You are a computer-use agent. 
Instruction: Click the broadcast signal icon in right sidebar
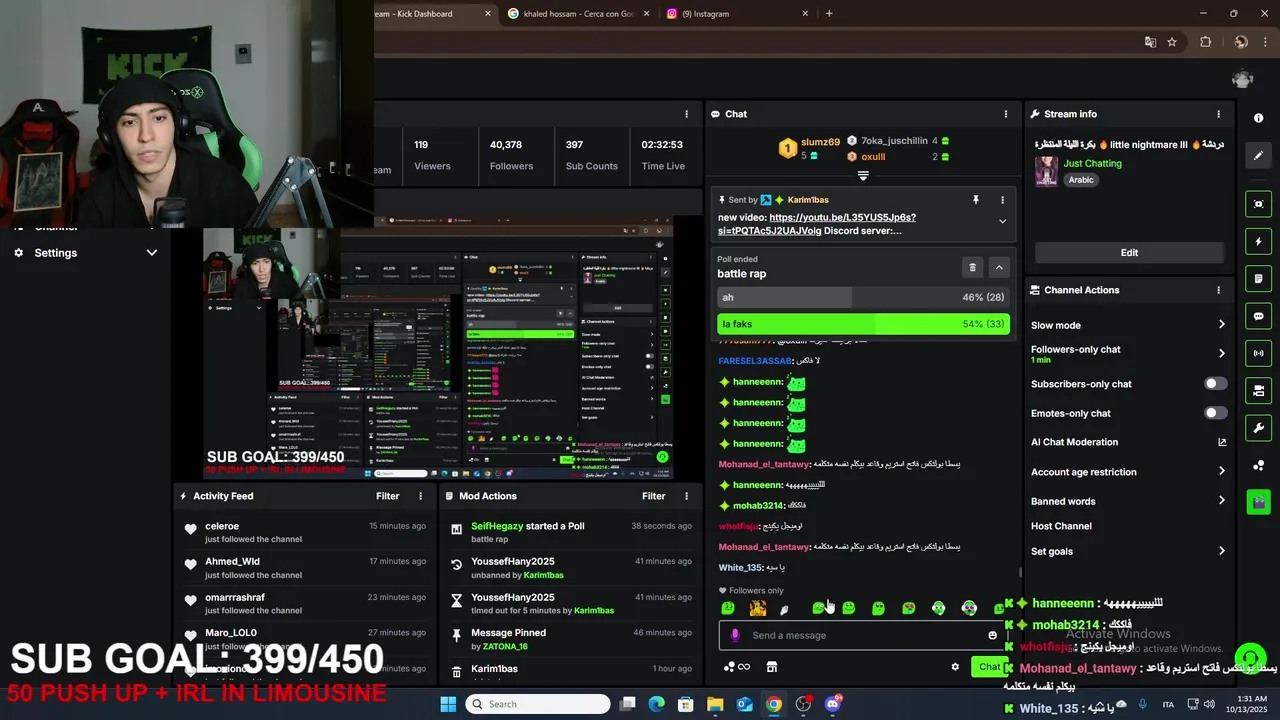pyautogui.click(x=1258, y=353)
